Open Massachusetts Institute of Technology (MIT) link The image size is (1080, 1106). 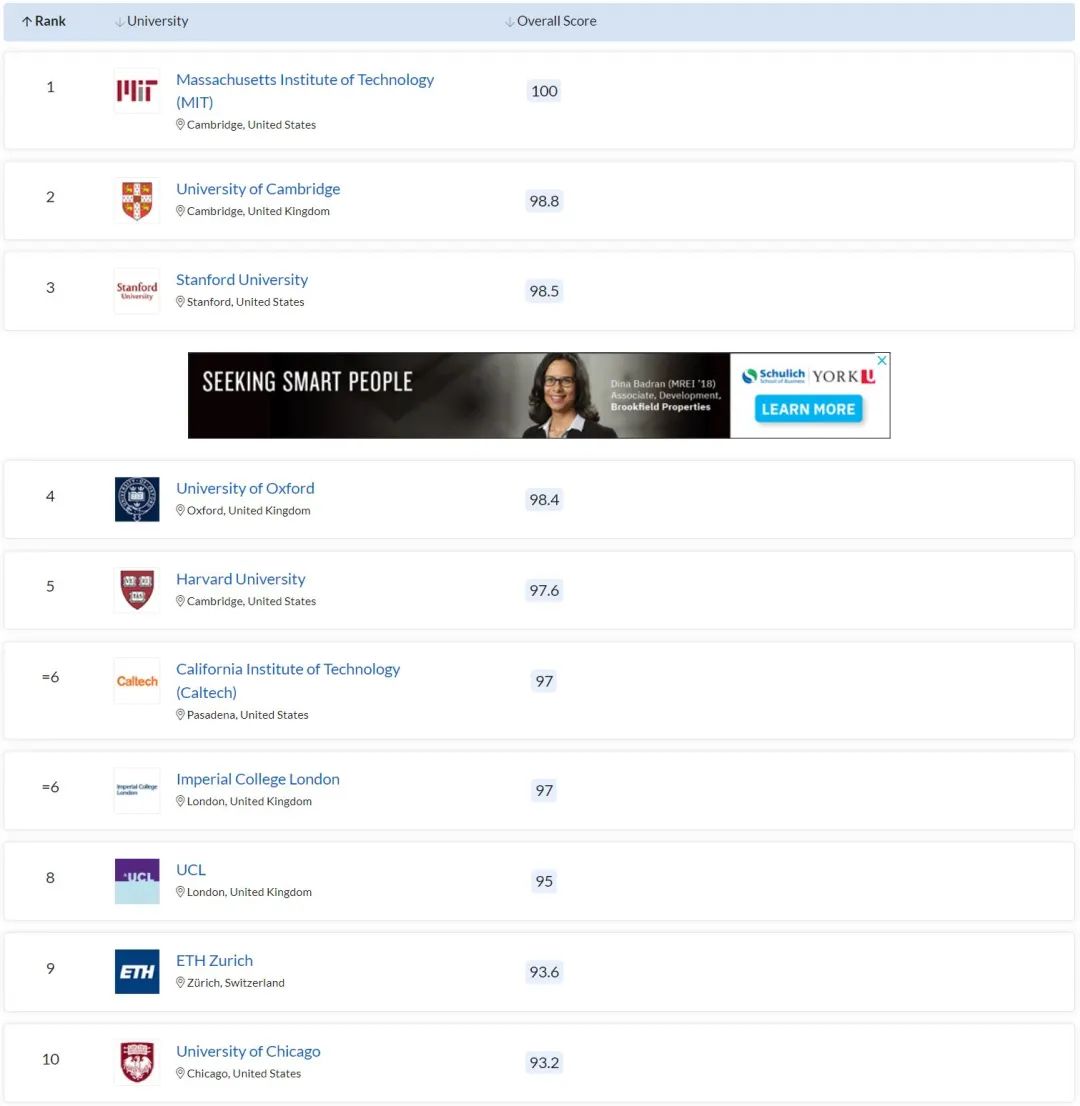305,91
